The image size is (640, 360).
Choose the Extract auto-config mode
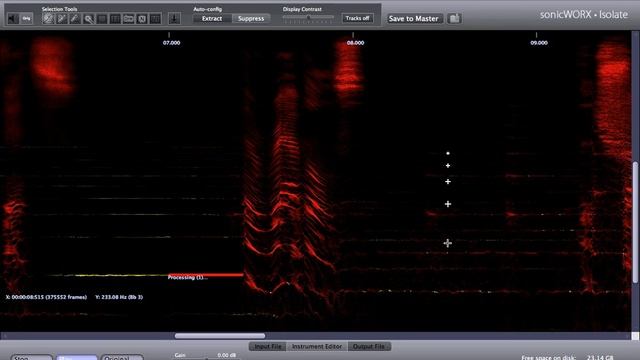coord(212,18)
